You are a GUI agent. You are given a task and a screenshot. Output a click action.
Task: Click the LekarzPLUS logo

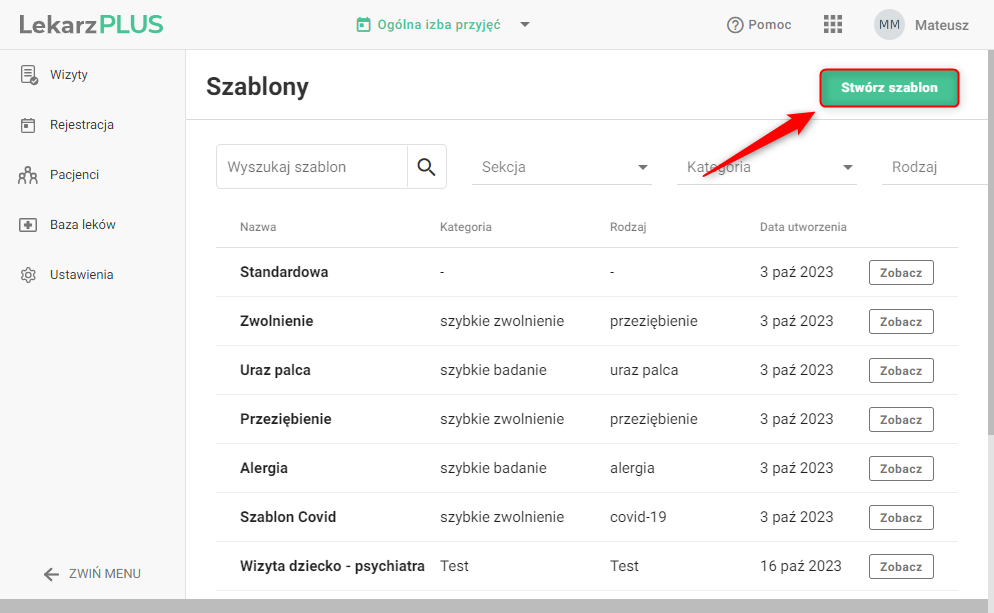coord(91,25)
